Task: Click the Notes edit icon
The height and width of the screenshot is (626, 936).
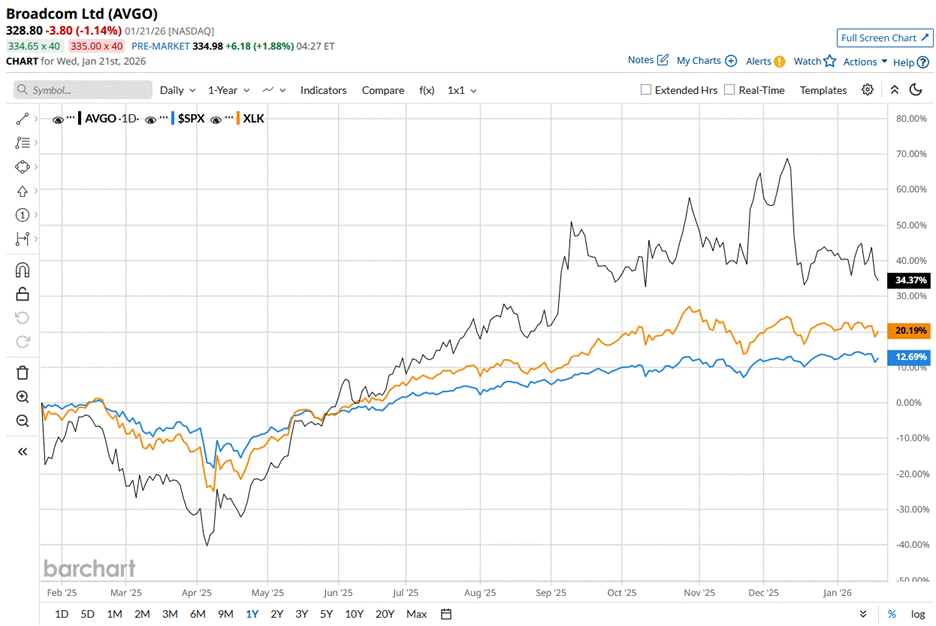Action: 663,60
